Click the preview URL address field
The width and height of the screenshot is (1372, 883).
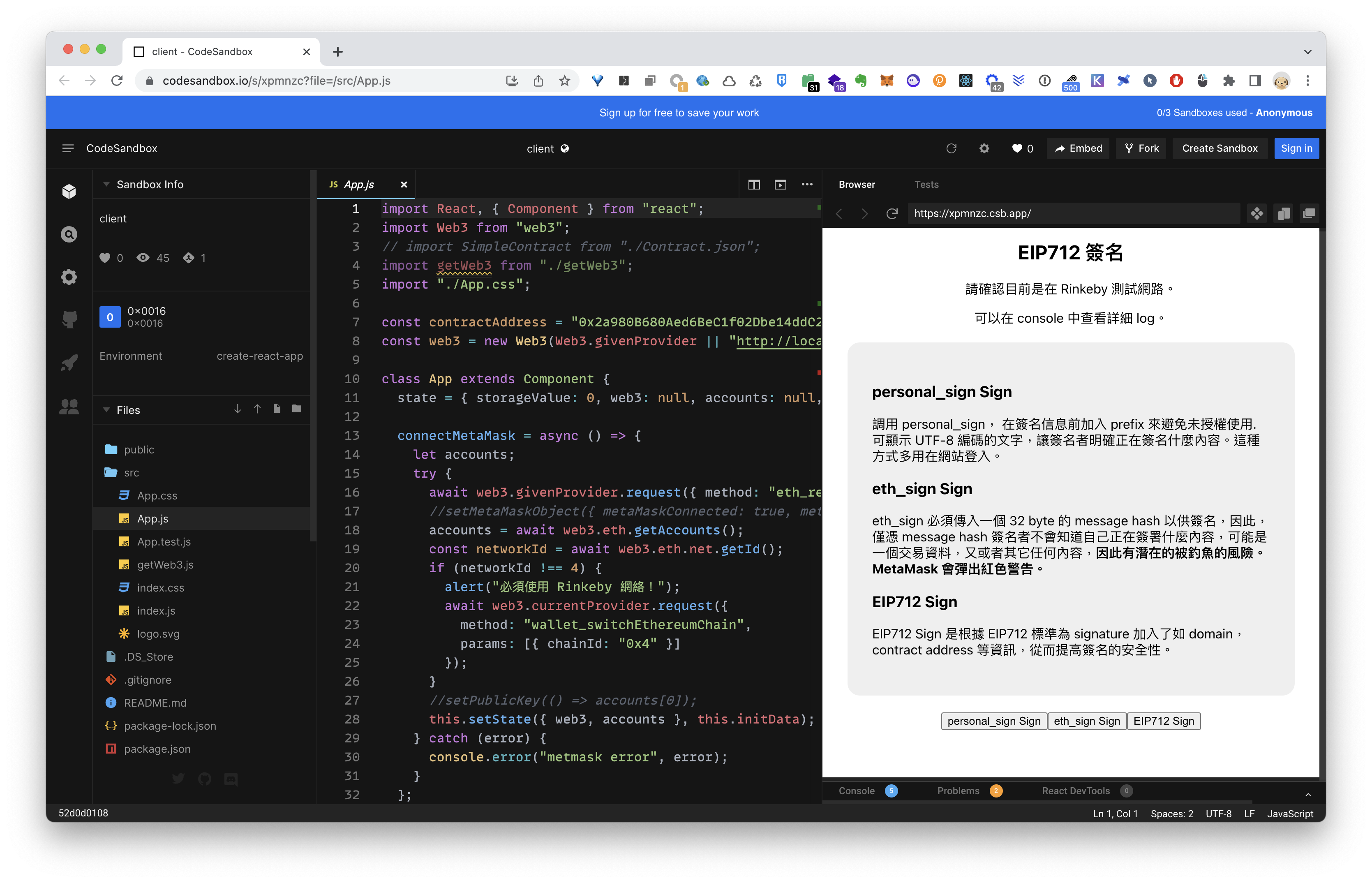[x=1072, y=213]
